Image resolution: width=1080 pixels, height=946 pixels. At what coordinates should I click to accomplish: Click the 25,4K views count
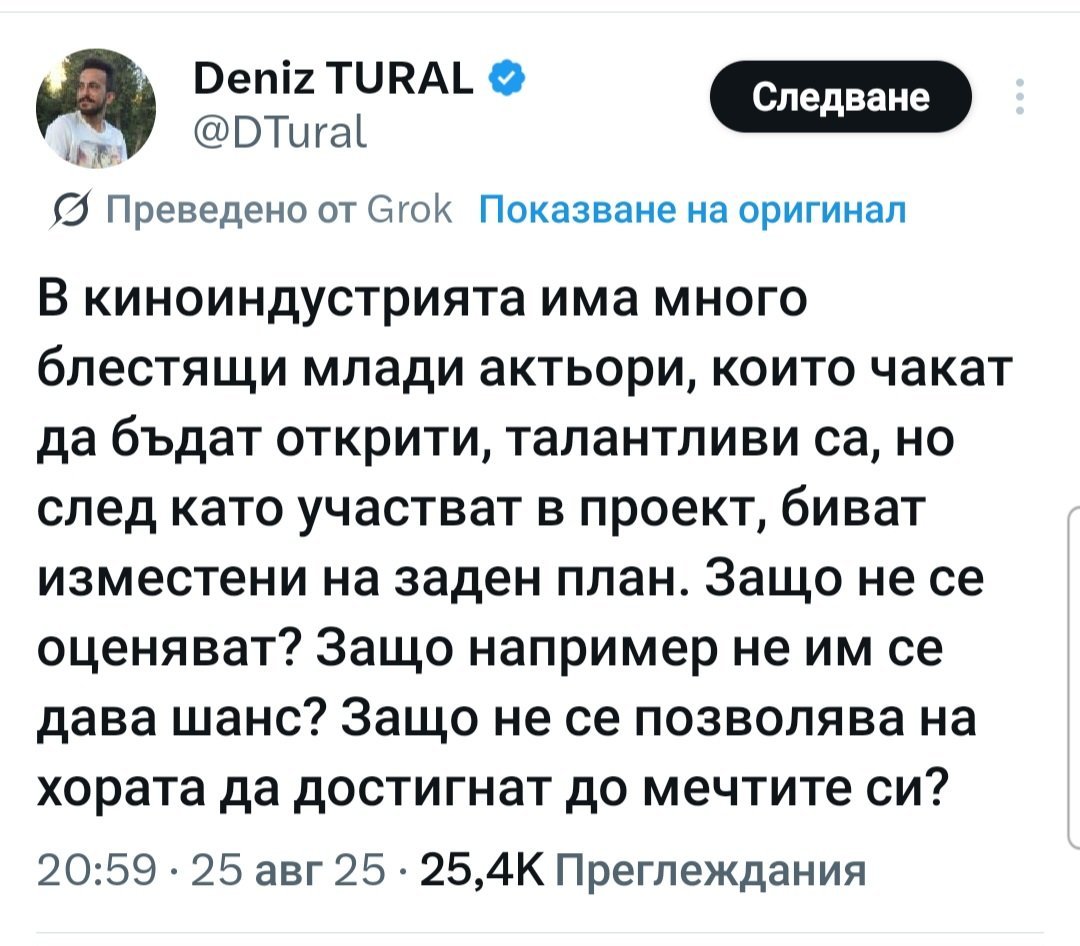click(x=482, y=872)
